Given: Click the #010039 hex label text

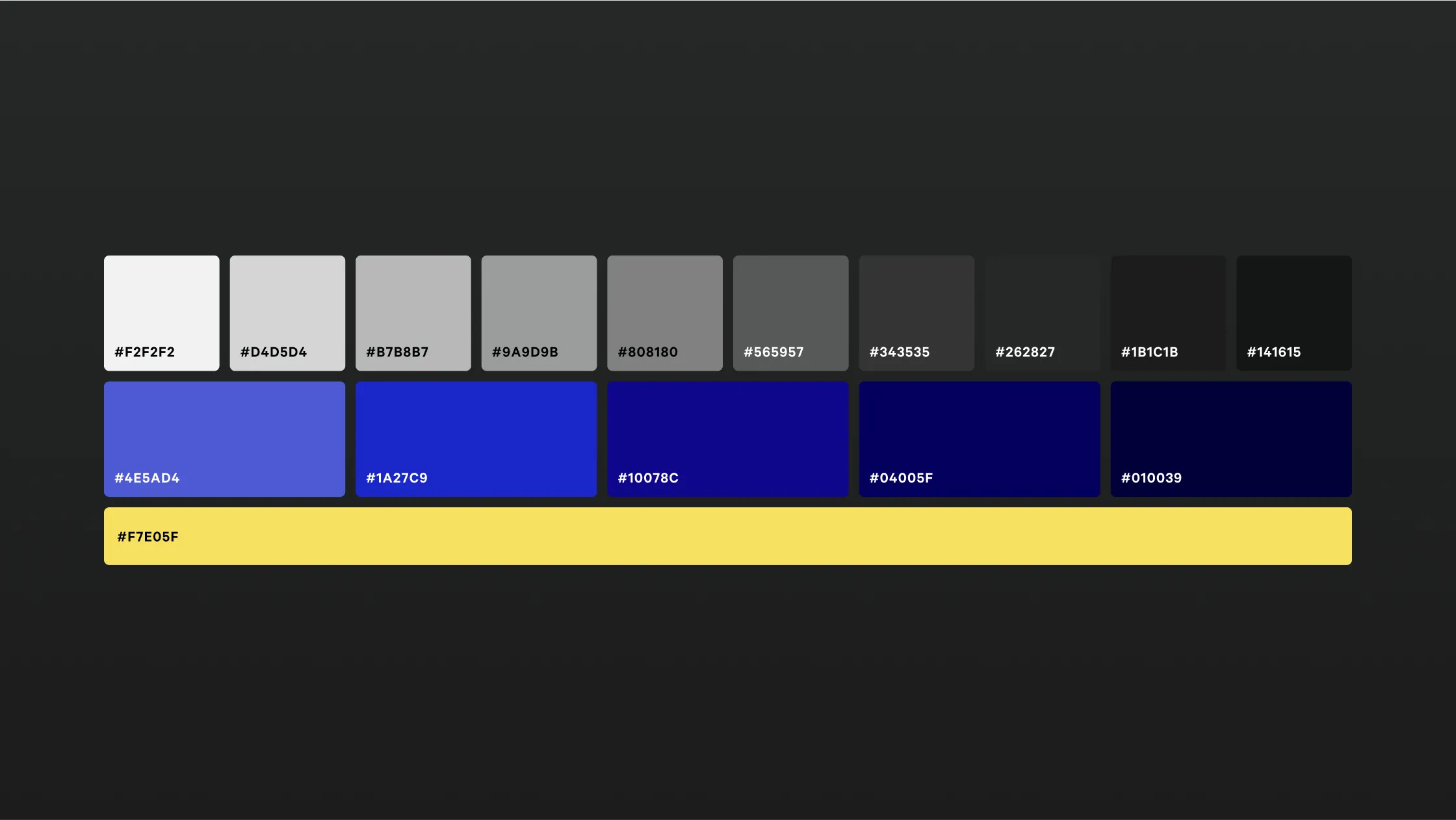Looking at the screenshot, I should tap(1151, 478).
